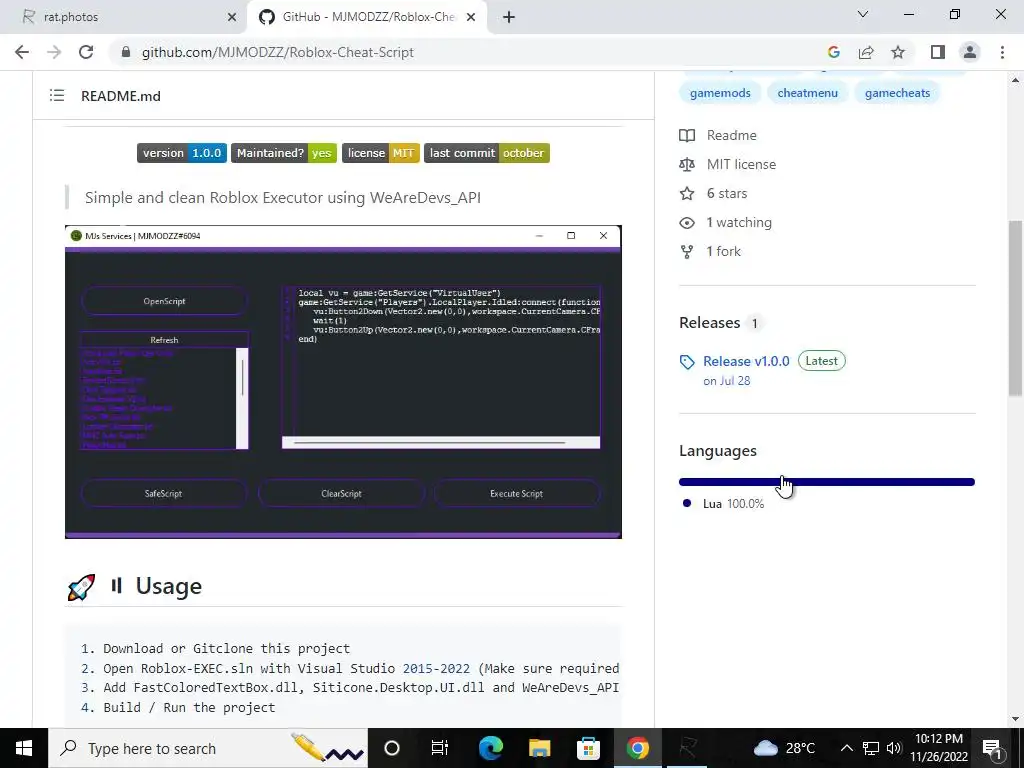Open README table of contents list icon

pos(57,95)
